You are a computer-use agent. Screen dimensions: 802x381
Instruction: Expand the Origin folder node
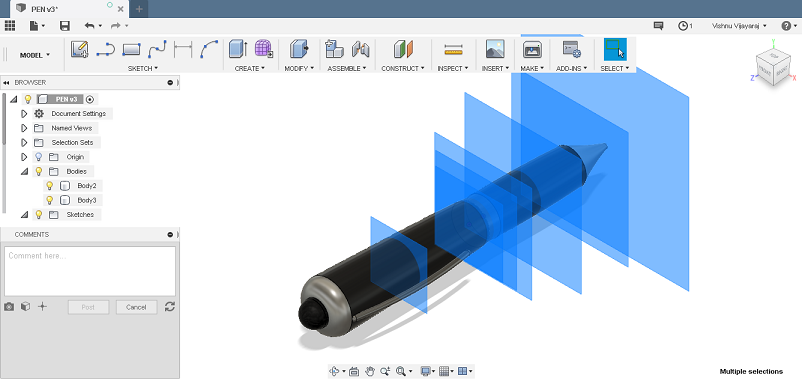click(24, 157)
